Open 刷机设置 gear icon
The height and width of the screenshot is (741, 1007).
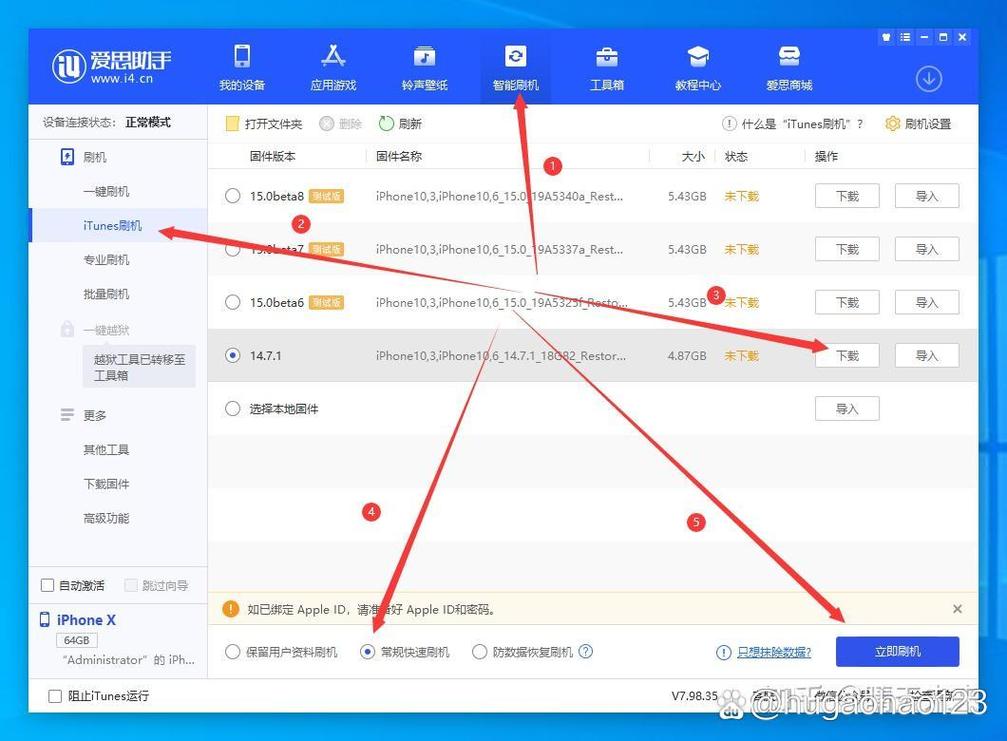point(893,123)
